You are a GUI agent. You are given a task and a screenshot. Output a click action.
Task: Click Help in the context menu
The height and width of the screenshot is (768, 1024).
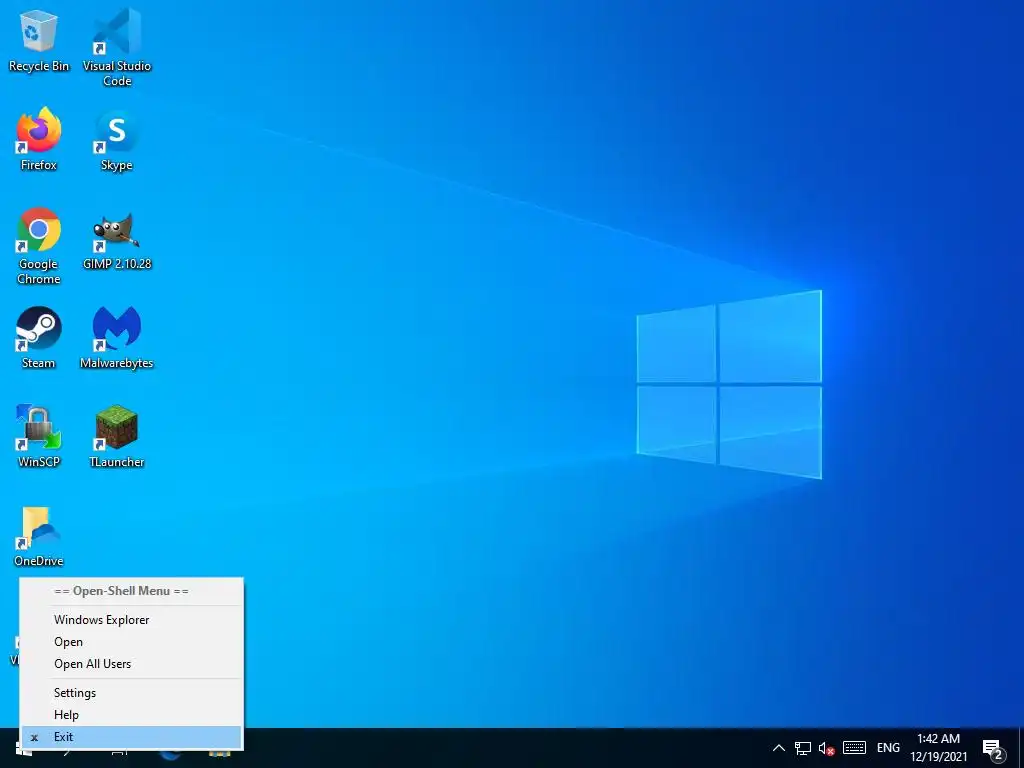(x=131, y=715)
